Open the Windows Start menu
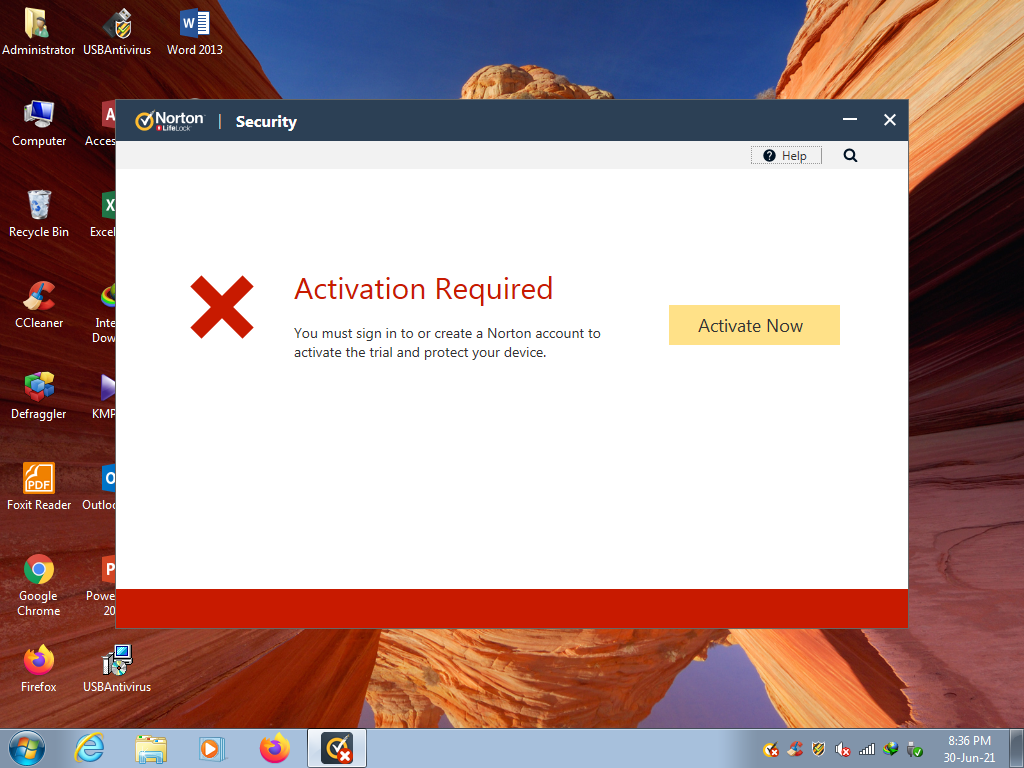 [x=27, y=748]
